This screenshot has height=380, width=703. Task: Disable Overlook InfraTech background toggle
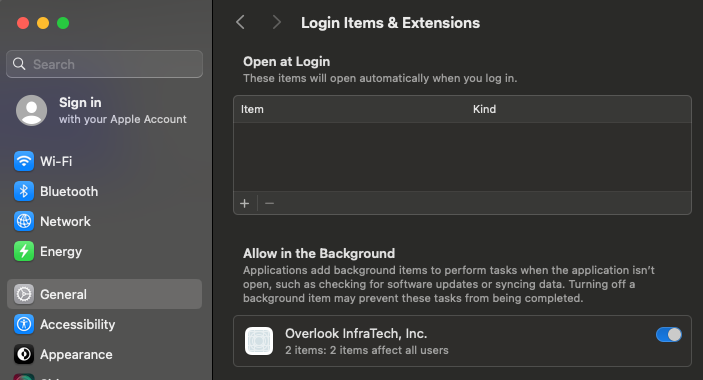[668, 335]
